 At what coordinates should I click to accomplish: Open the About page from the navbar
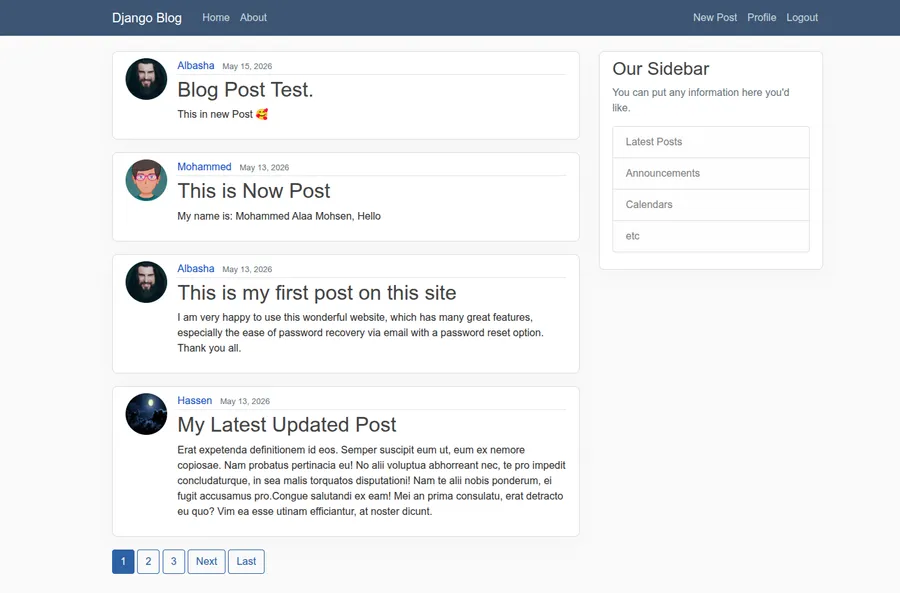pyautogui.click(x=253, y=18)
